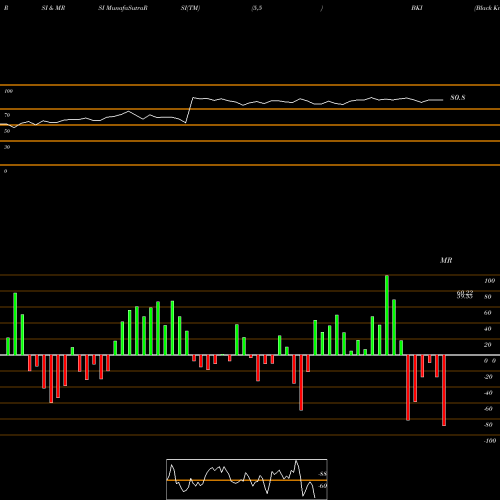Open the mini overview chart thumbnail at bottom
The image size is (500, 500).
click(x=247, y=479)
